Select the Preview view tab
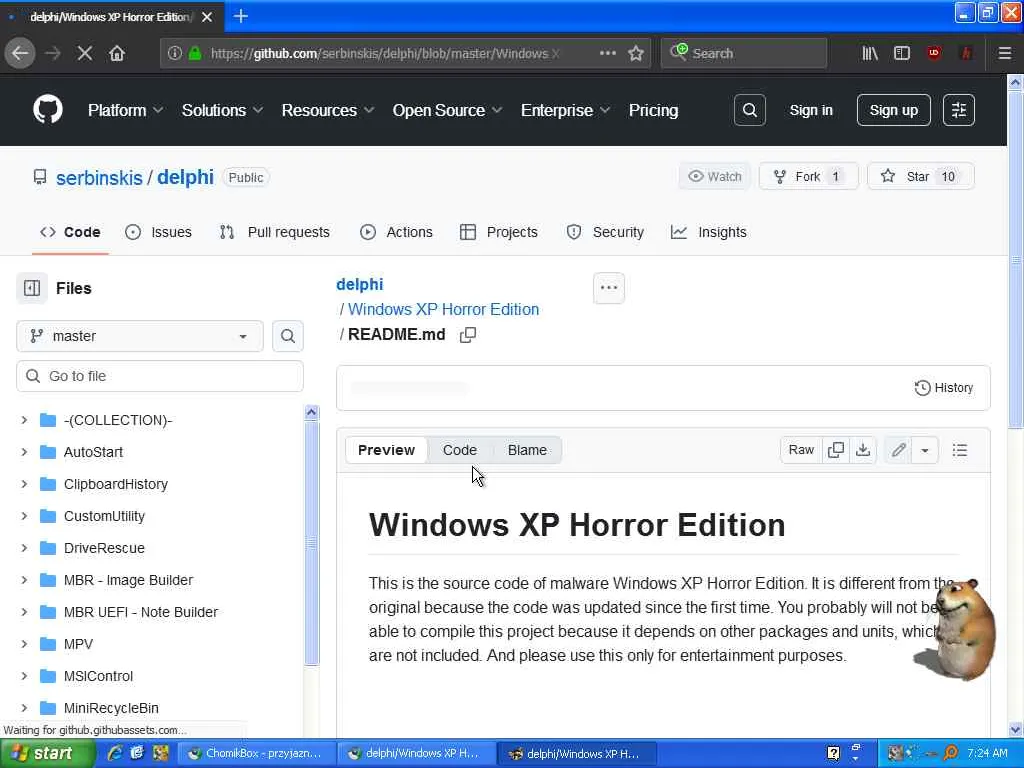 [386, 450]
